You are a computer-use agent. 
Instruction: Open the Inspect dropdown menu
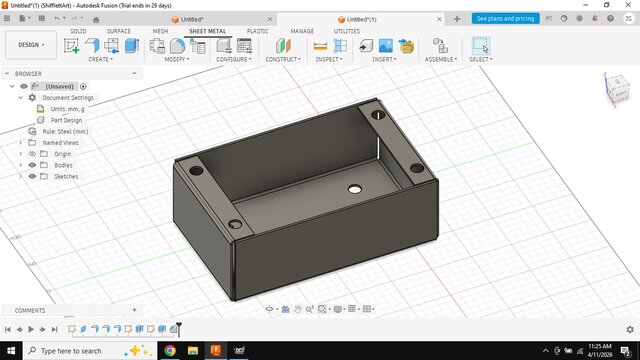pos(329,60)
